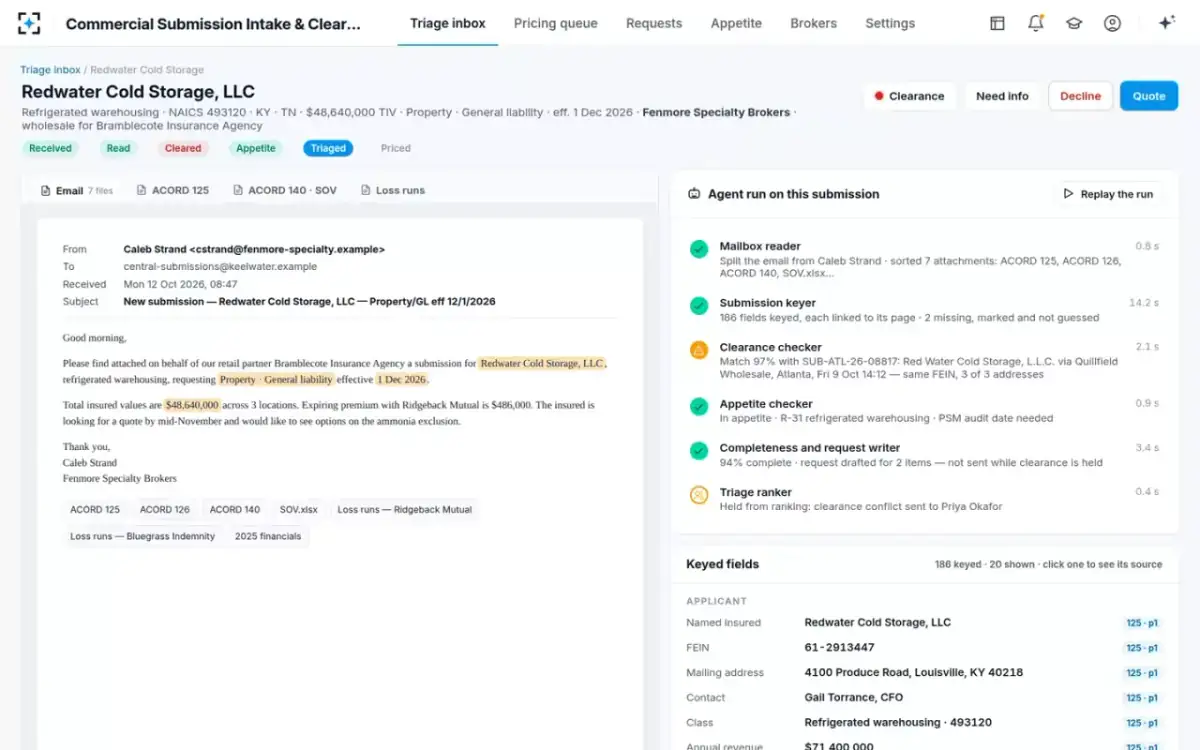Open the user profile icon
Screen dimensions: 1200x750
[1112, 23]
